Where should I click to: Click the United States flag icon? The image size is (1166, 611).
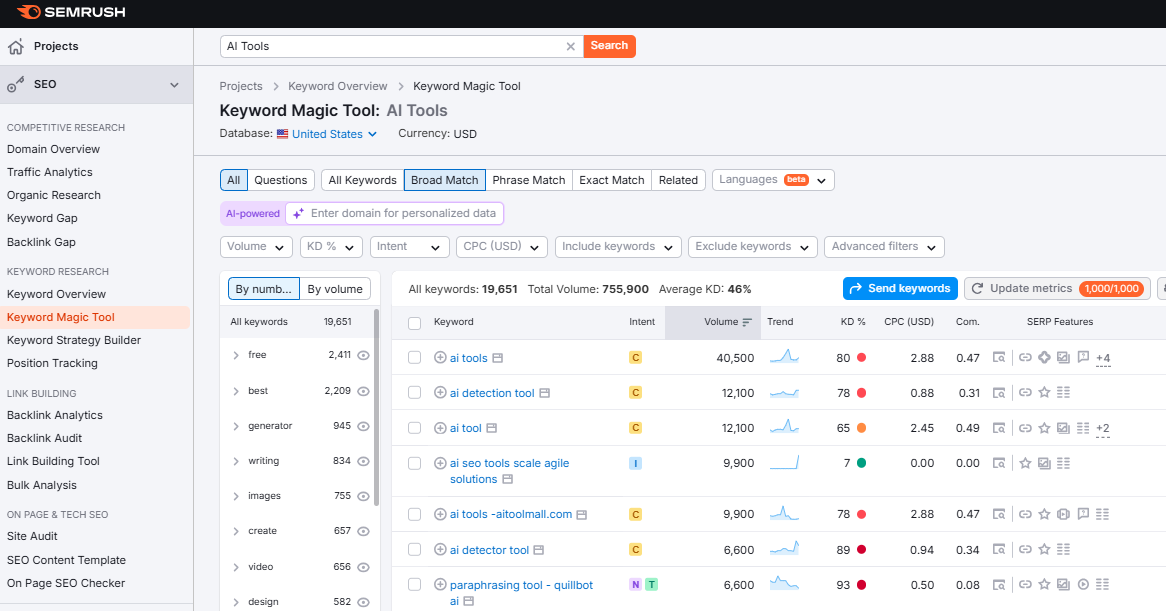[x=283, y=134]
